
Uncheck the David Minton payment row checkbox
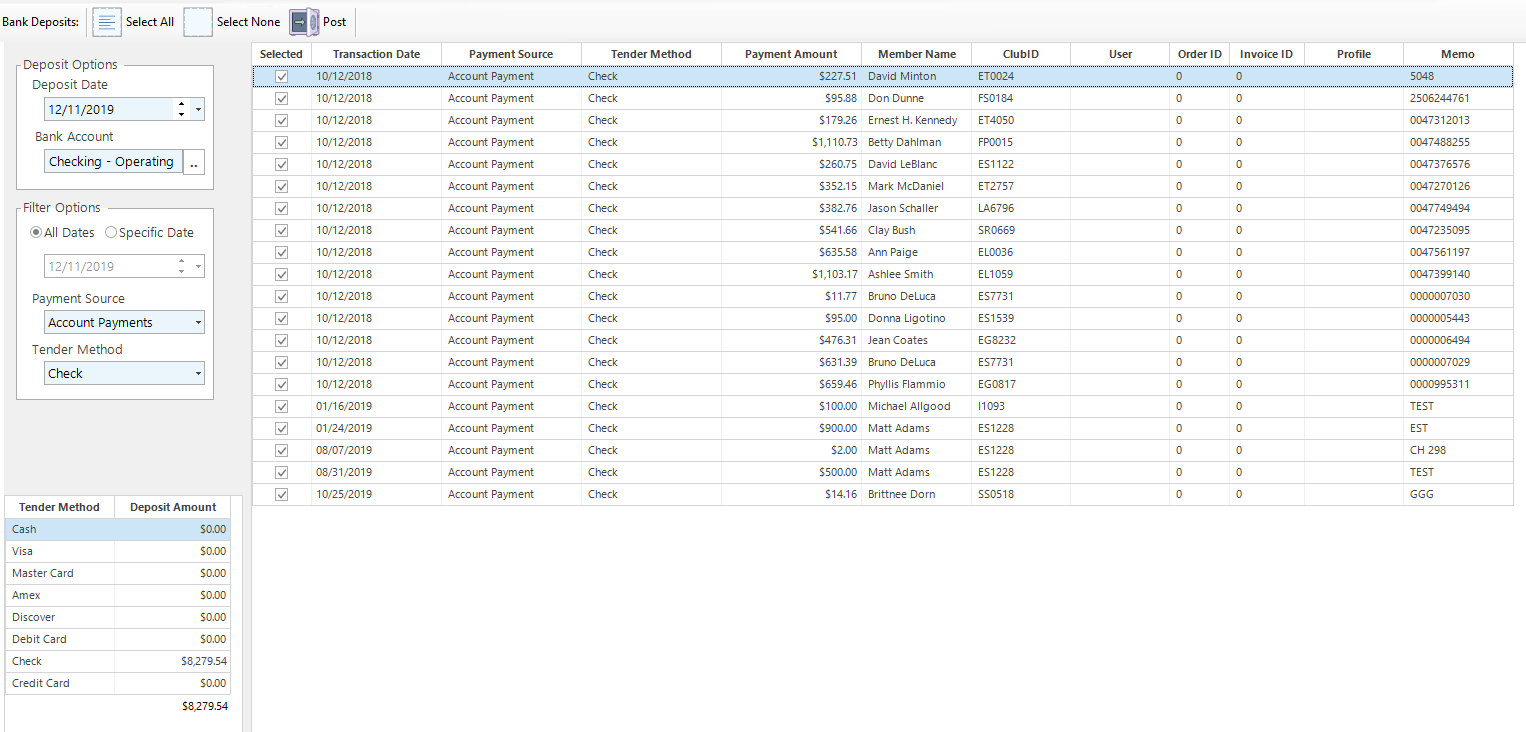click(x=281, y=77)
